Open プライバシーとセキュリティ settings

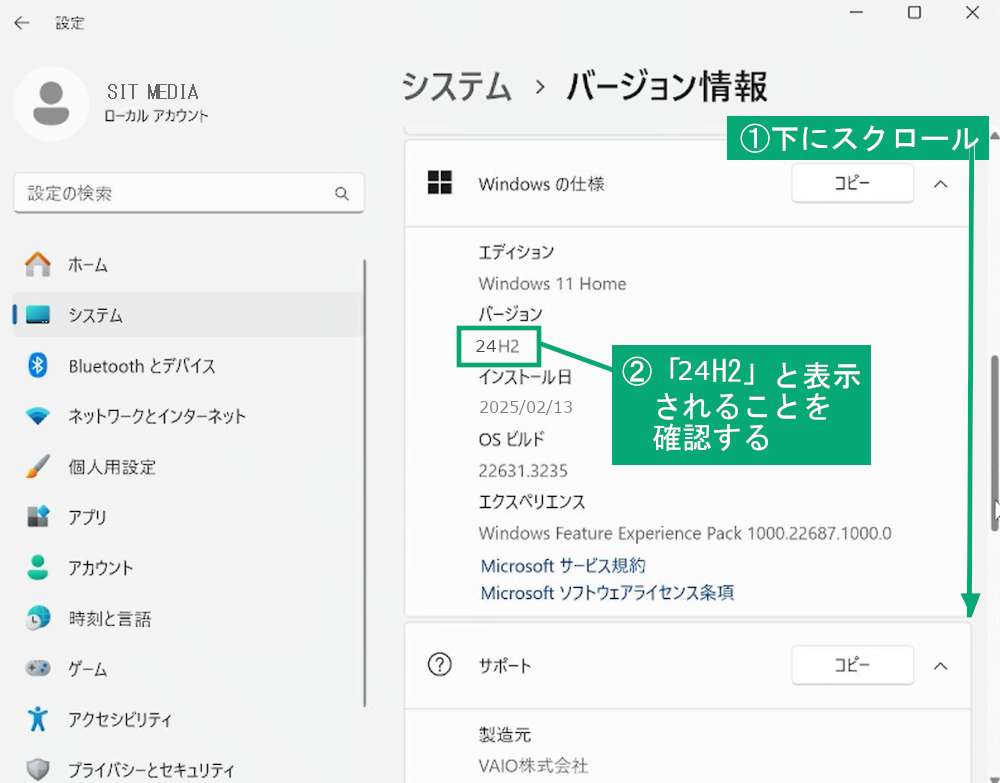click(x=188, y=769)
